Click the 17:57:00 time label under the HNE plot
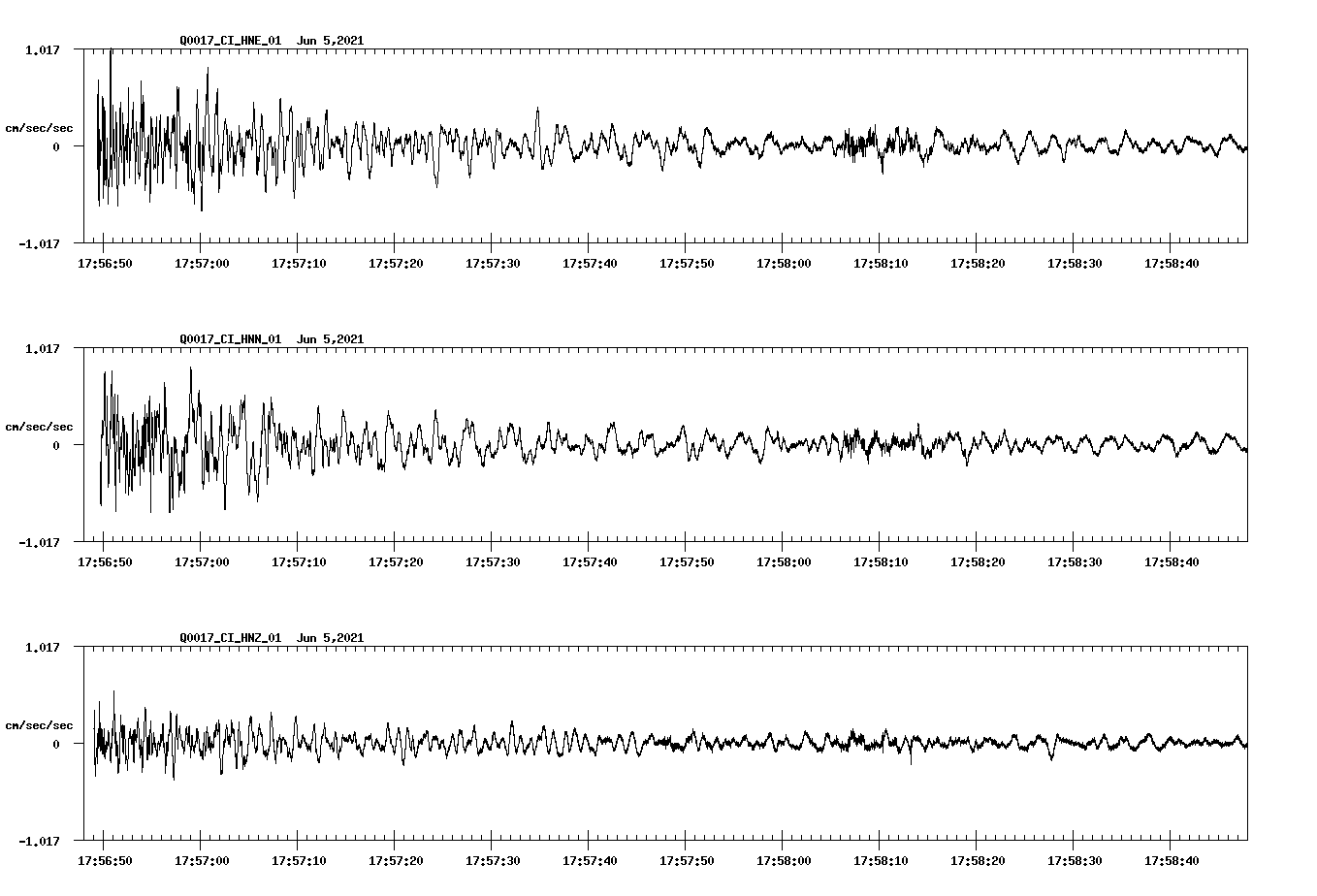This screenshot has width=1317, height=896. pos(202,264)
